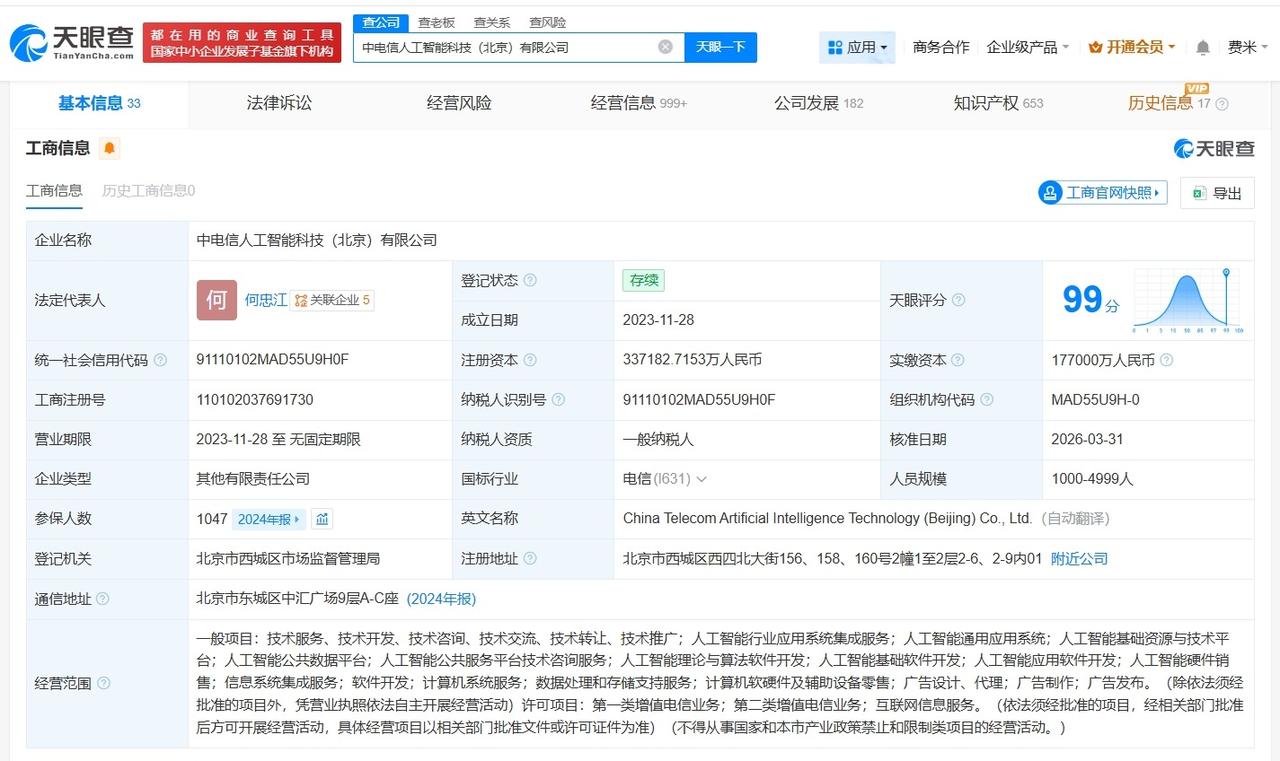Click the orange bell next to 工商信息 heading
This screenshot has width=1280, height=761.
point(109,148)
